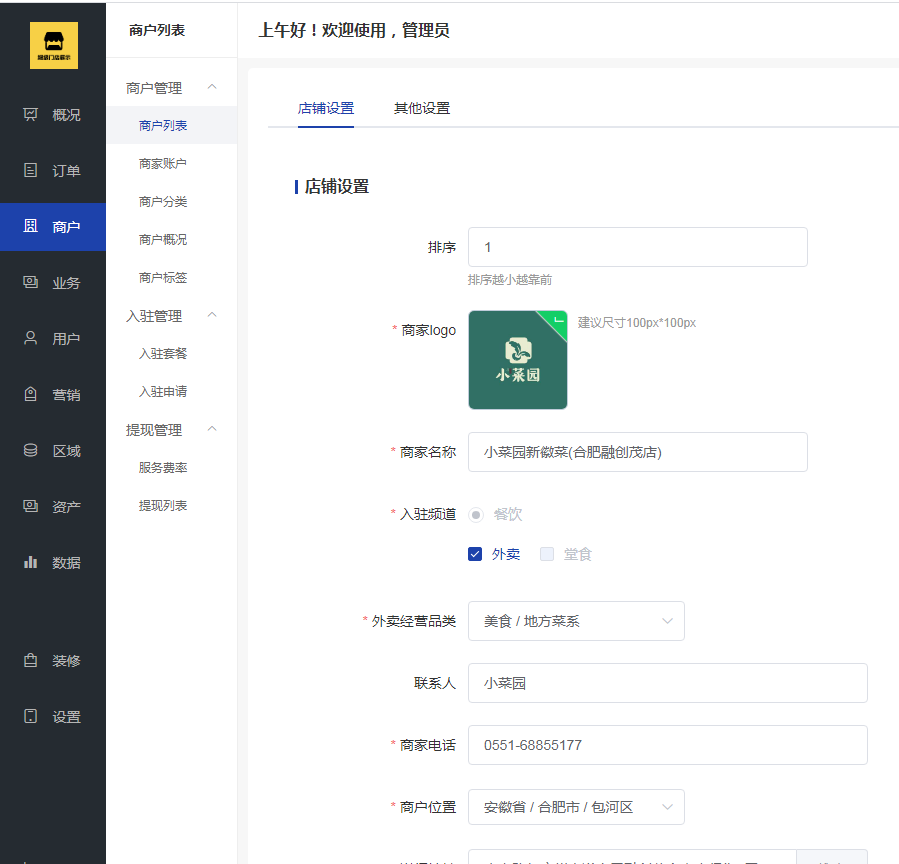This screenshot has width=899, height=864.
Task: Click the 排序 input field
Action: point(638,247)
